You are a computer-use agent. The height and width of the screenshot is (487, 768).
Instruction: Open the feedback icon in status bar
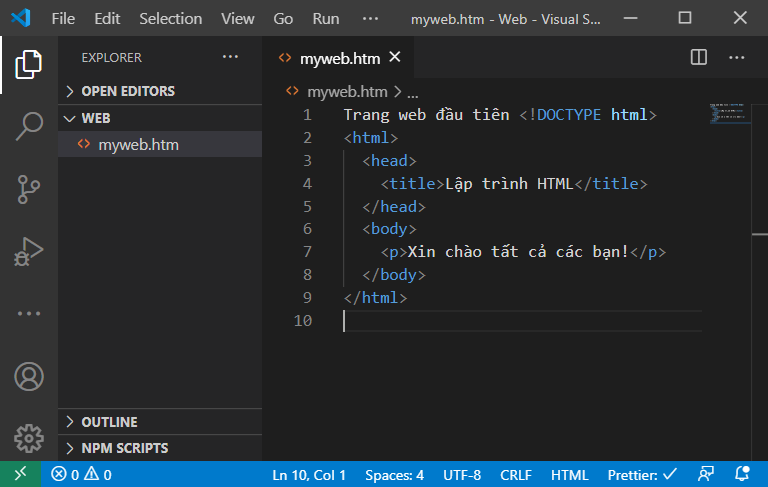click(x=705, y=474)
